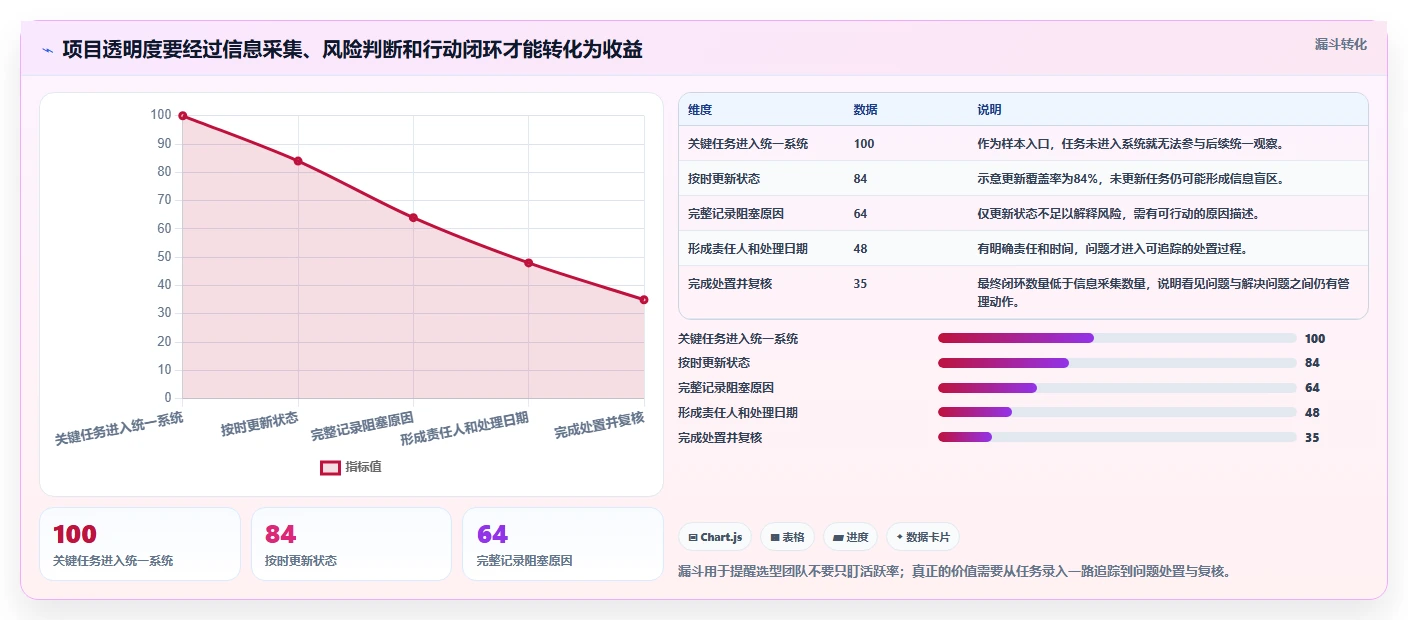
Task: Click the x-axis label 按时更新状态 on the chart
Action: (x=260, y=425)
